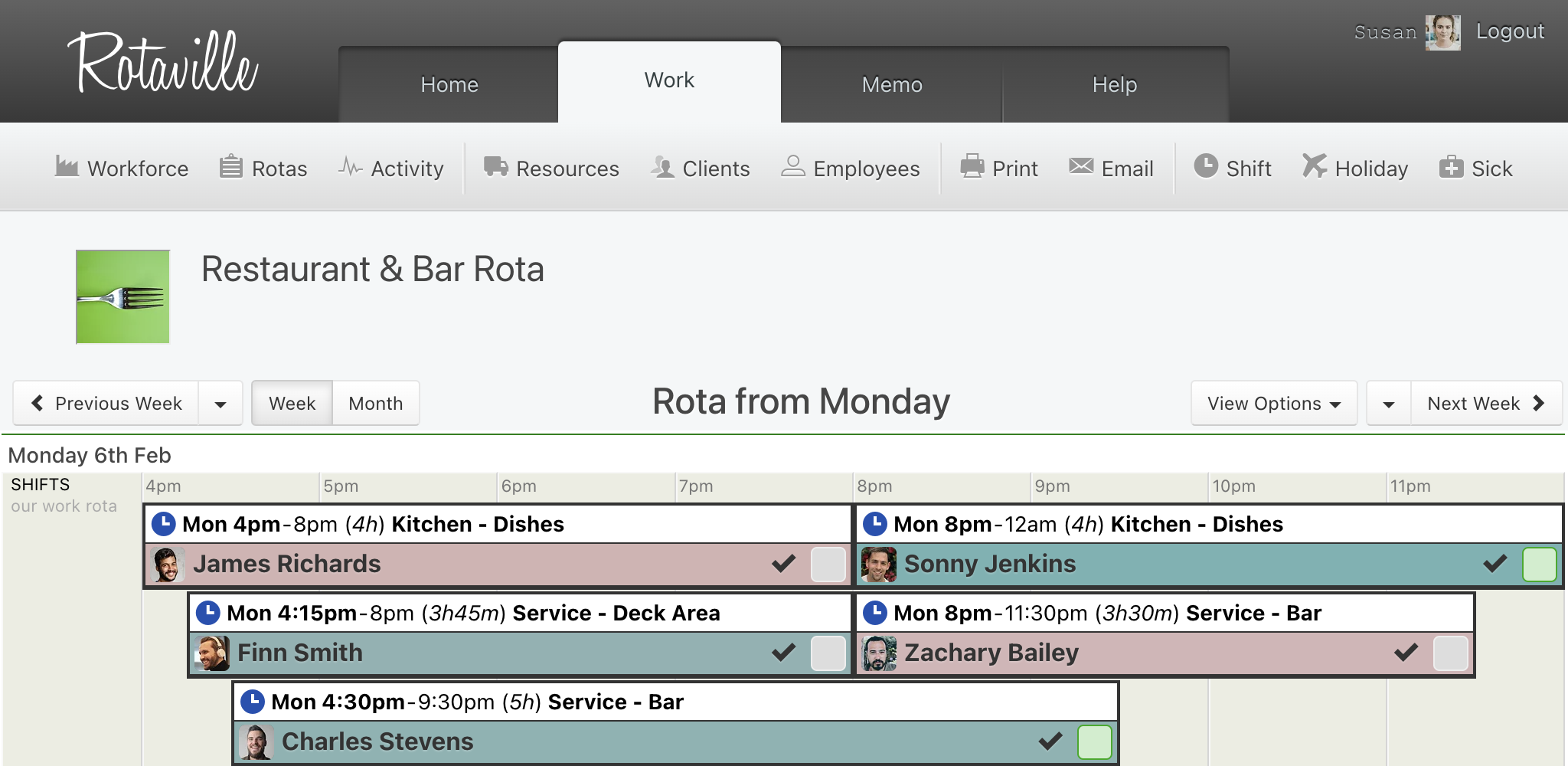Click the Print printer icon
Screen dimensions: 1568x766
pyautogui.click(x=972, y=166)
